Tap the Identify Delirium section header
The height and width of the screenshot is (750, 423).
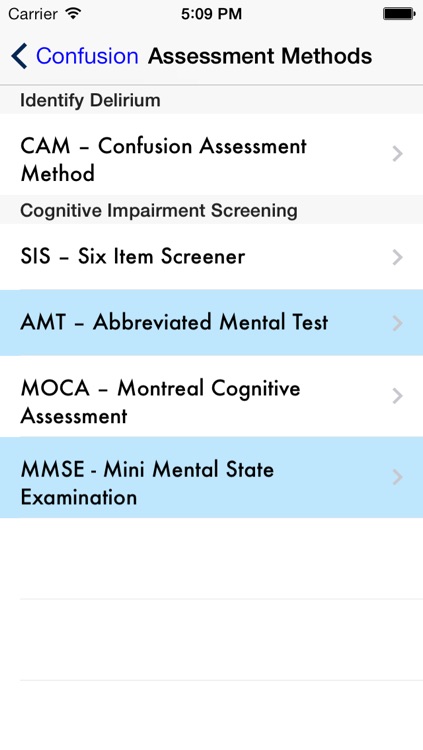click(x=212, y=100)
